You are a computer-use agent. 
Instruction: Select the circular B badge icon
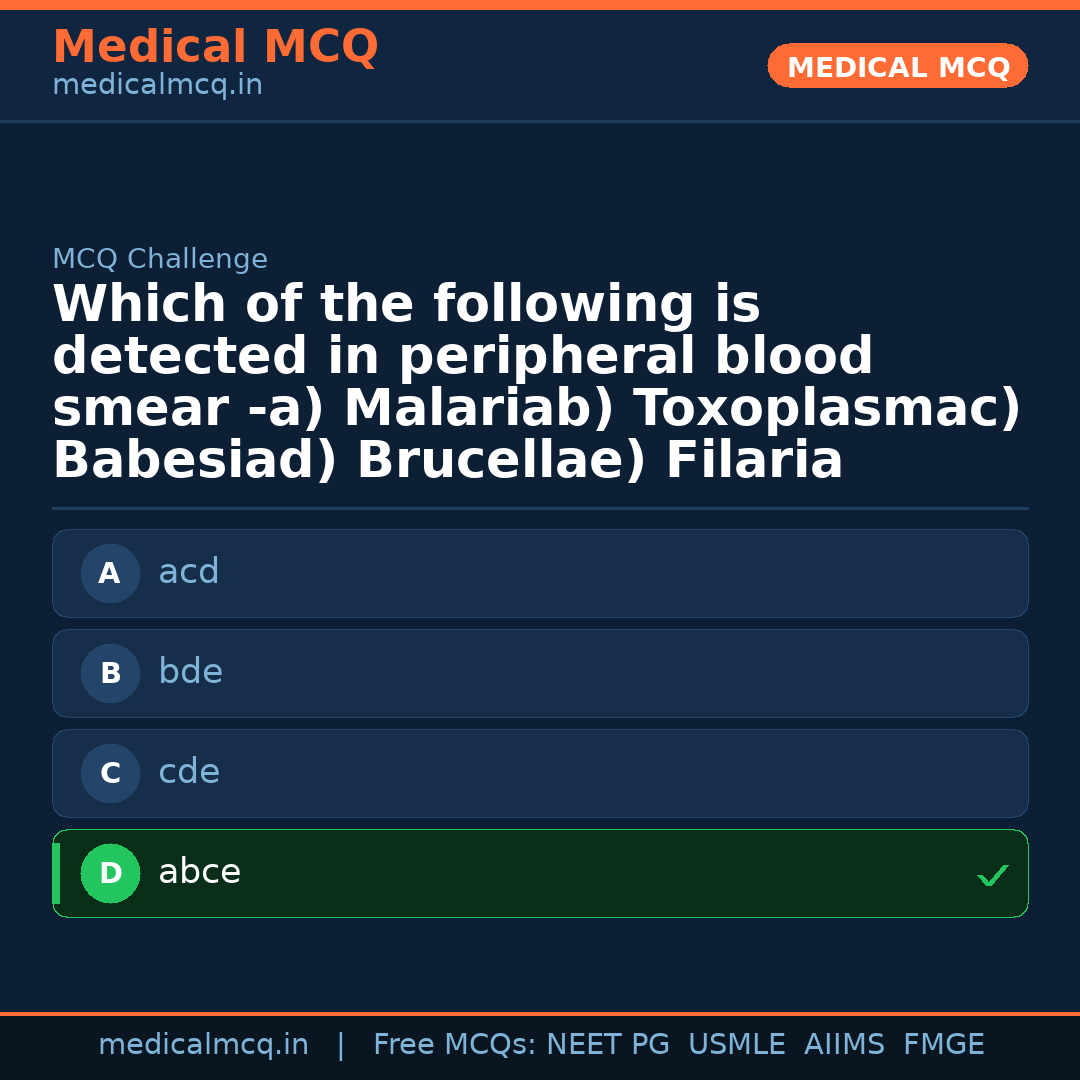(x=110, y=673)
